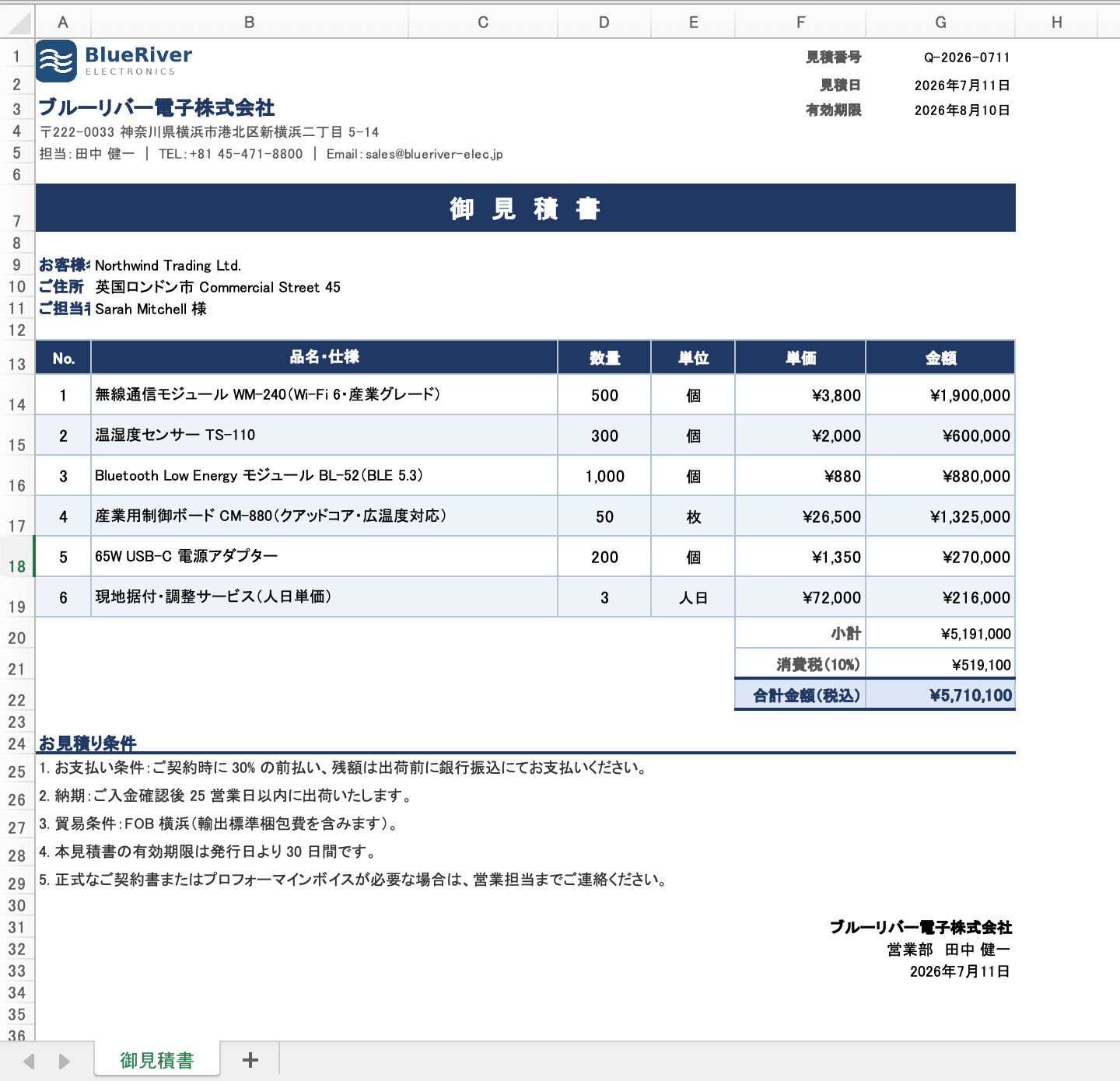The height and width of the screenshot is (1081, 1120).
Task: Go to next sheet with right arrow
Action: pos(64,1061)
